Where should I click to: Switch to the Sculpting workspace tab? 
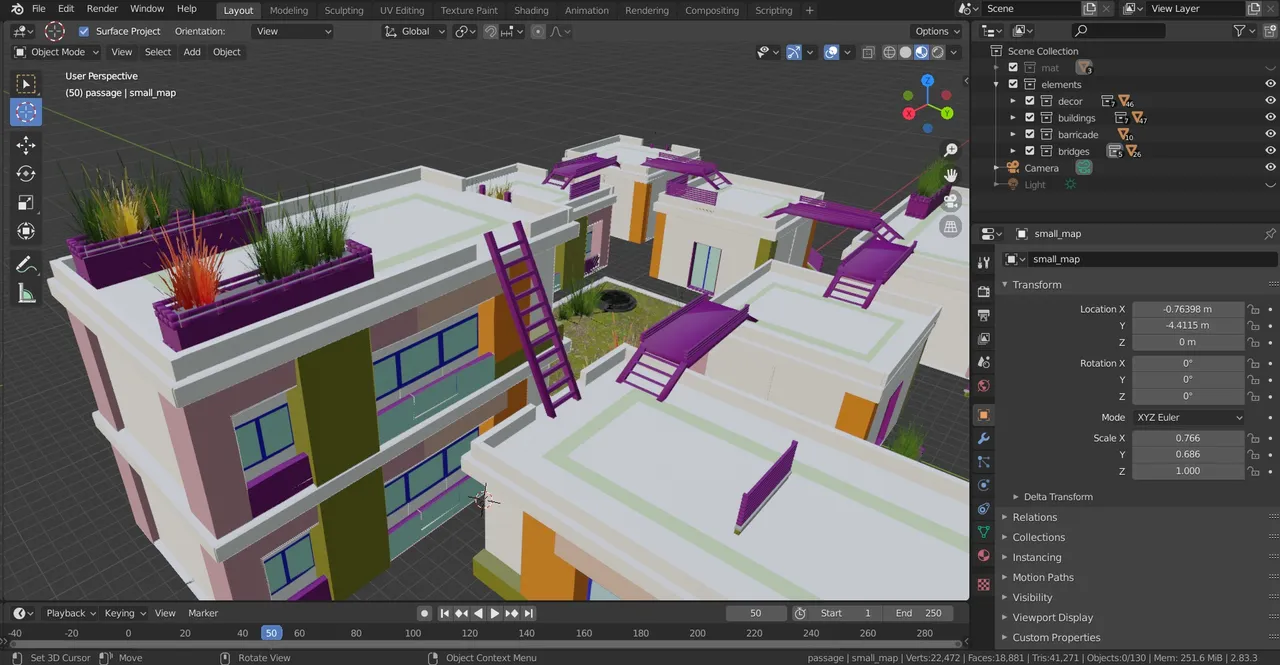point(344,10)
